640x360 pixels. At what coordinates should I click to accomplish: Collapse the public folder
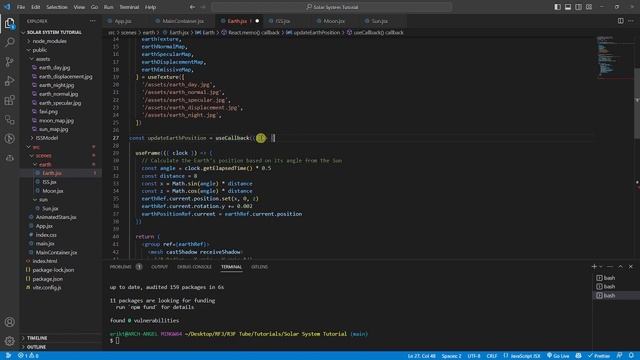click(40, 50)
